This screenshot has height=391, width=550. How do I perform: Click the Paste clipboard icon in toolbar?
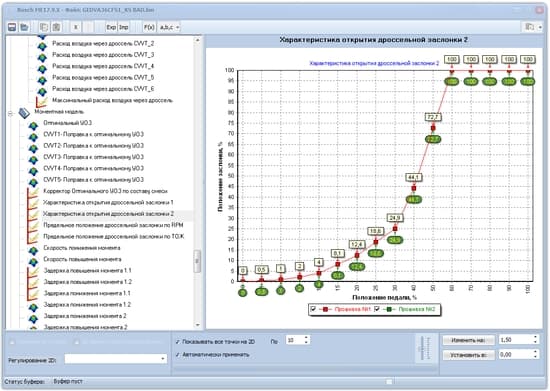click(x=56, y=27)
